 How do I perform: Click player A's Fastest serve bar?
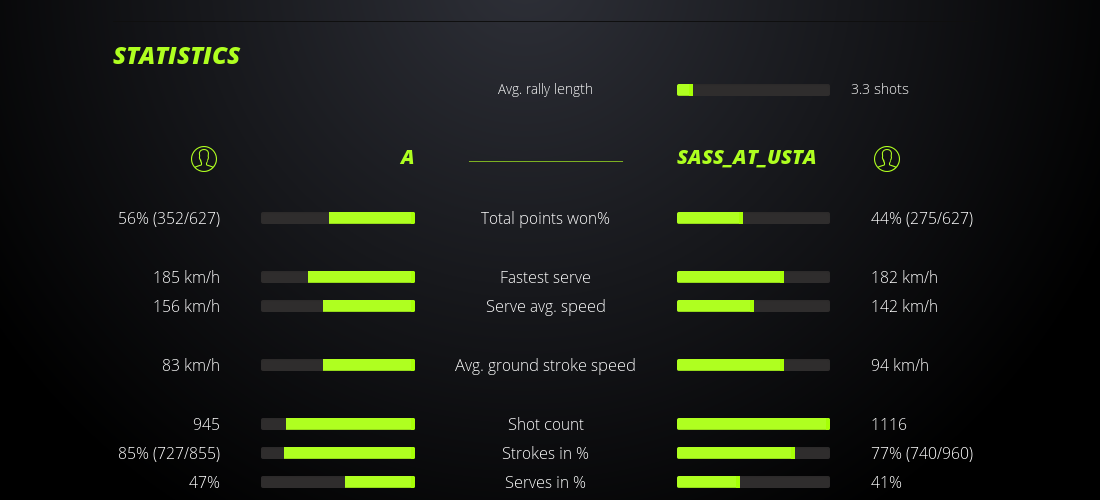(338, 277)
